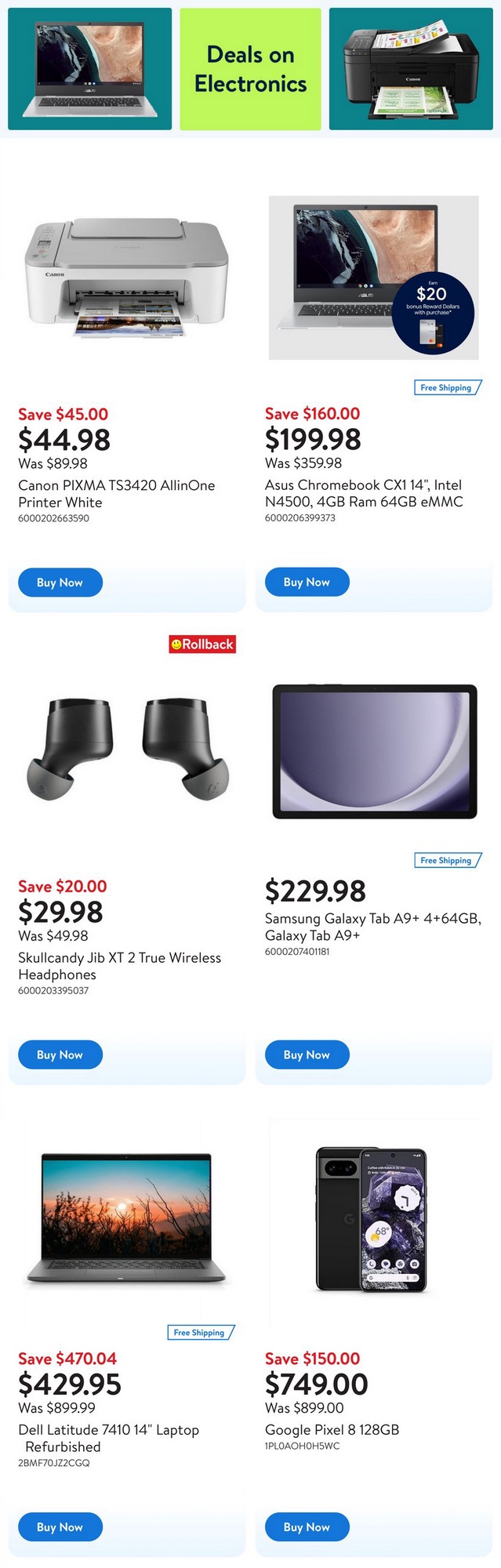Click the Skullcandy Jib earbuds image

[x=128, y=749]
